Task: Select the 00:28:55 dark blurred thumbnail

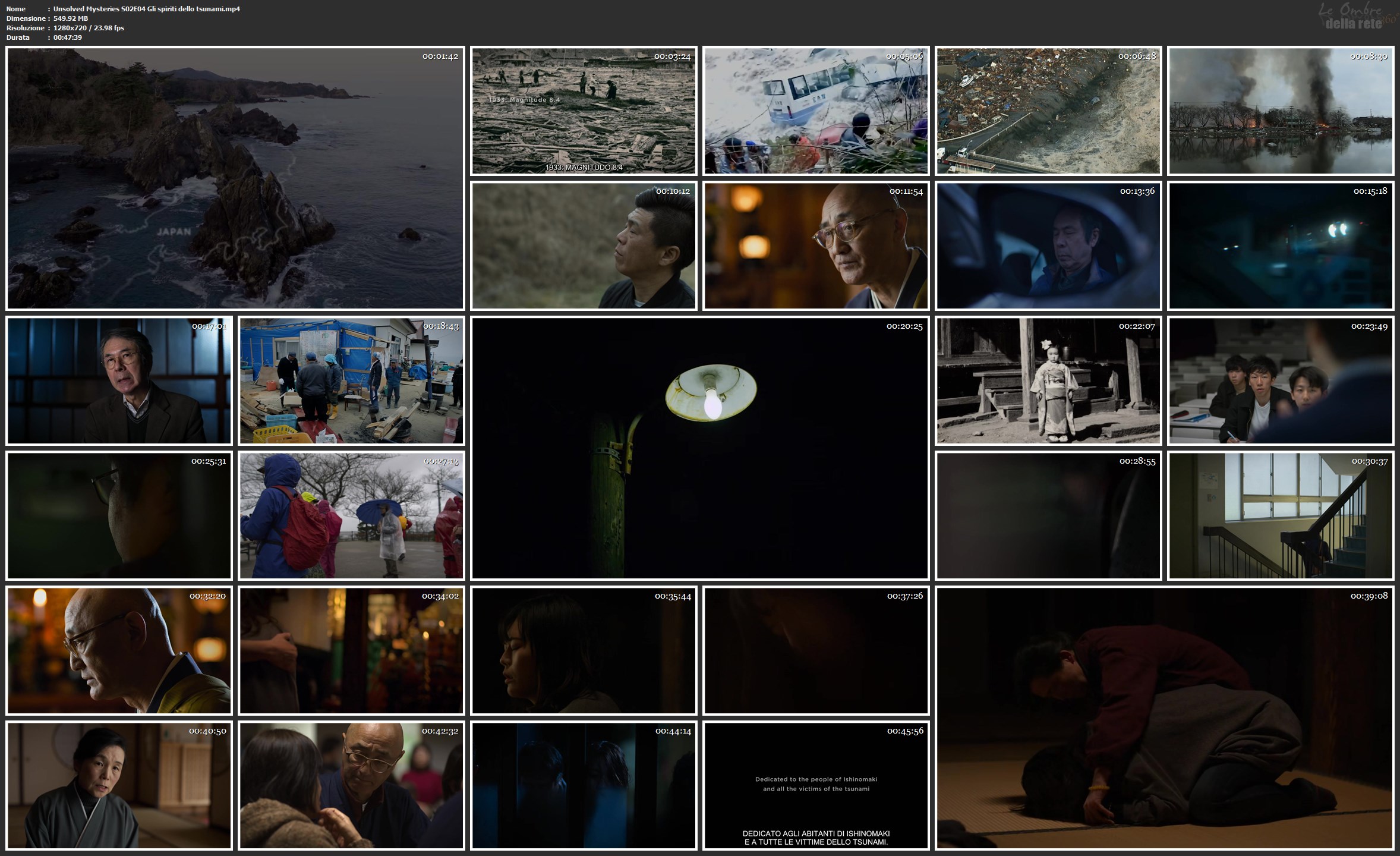Action: tap(1048, 516)
